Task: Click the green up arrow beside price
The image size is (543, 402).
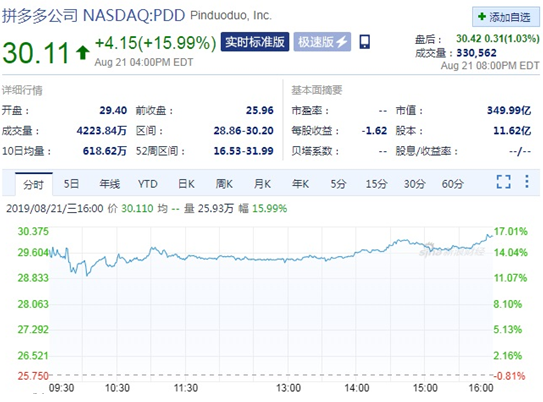Action: pyautogui.click(x=83, y=53)
